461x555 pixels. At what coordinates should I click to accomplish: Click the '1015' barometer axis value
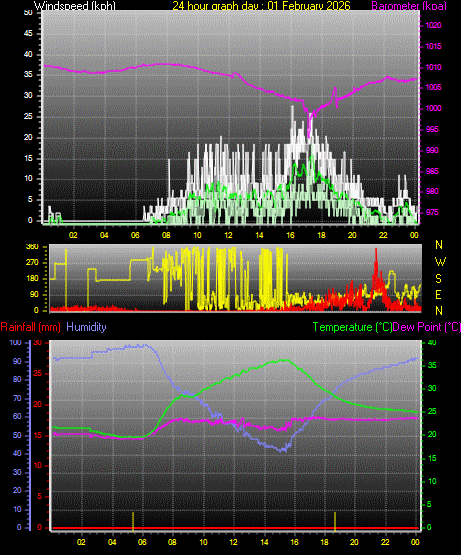point(433,46)
